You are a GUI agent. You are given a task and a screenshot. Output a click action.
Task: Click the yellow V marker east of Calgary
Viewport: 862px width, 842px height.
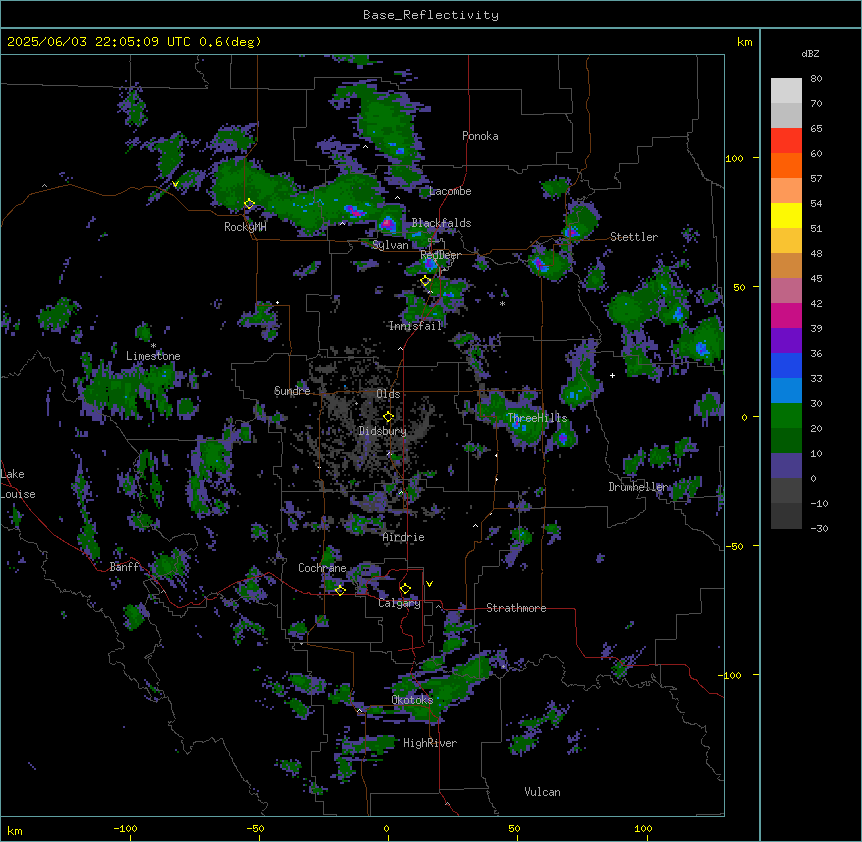pyautogui.click(x=429, y=584)
